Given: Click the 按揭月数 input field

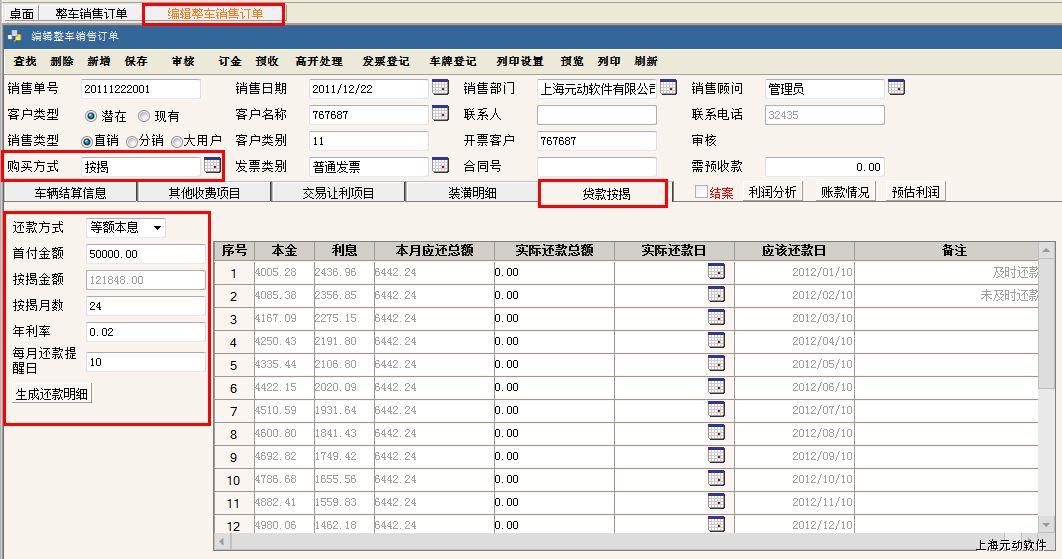Looking at the screenshot, I should tap(145, 306).
